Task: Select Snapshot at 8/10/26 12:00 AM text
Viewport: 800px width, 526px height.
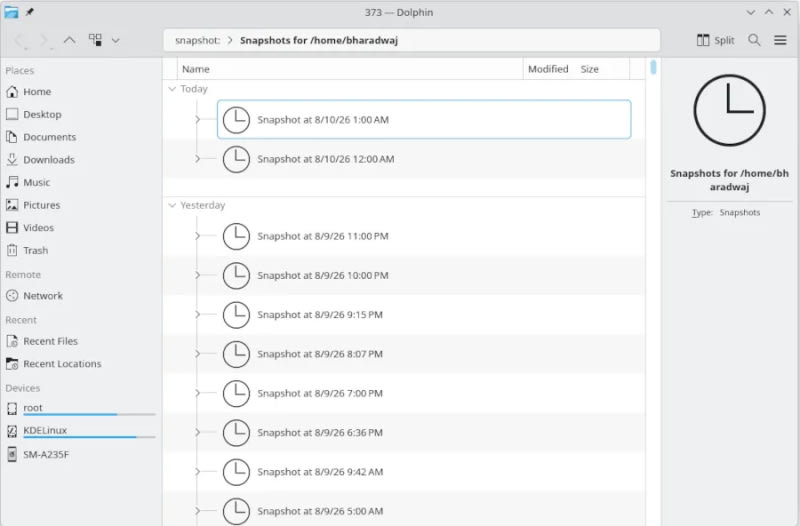Action: (x=326, y=159)
